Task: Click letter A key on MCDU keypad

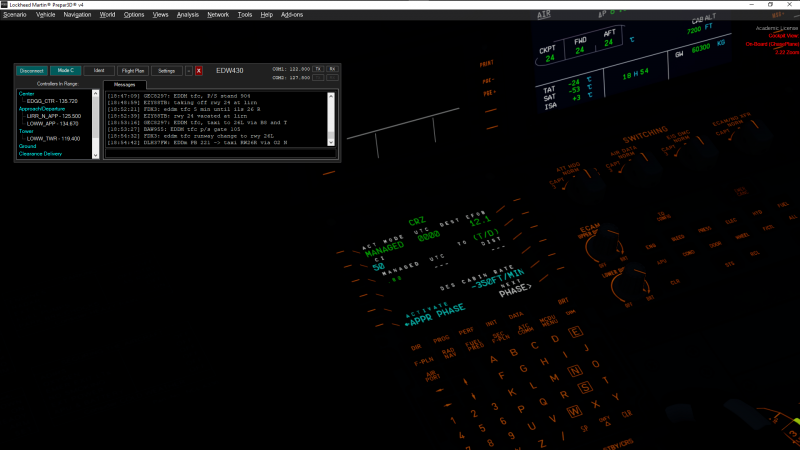Action: [493, 359]
